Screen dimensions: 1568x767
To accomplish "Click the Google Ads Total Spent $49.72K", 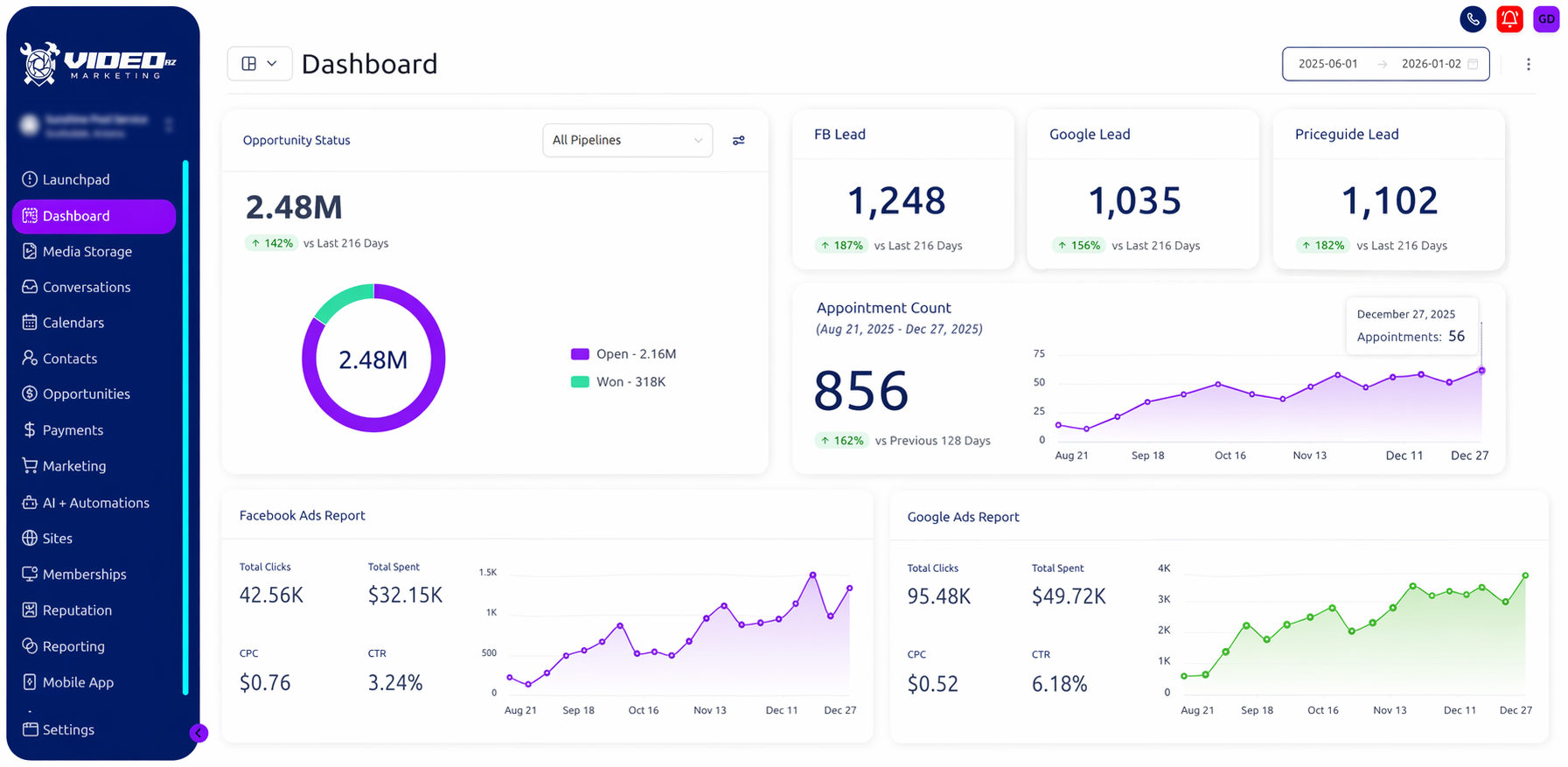I will tap(1069, 596).
